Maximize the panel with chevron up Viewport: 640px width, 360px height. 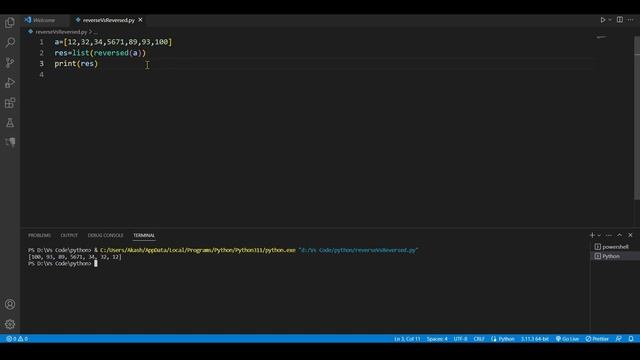click(620, 235)
